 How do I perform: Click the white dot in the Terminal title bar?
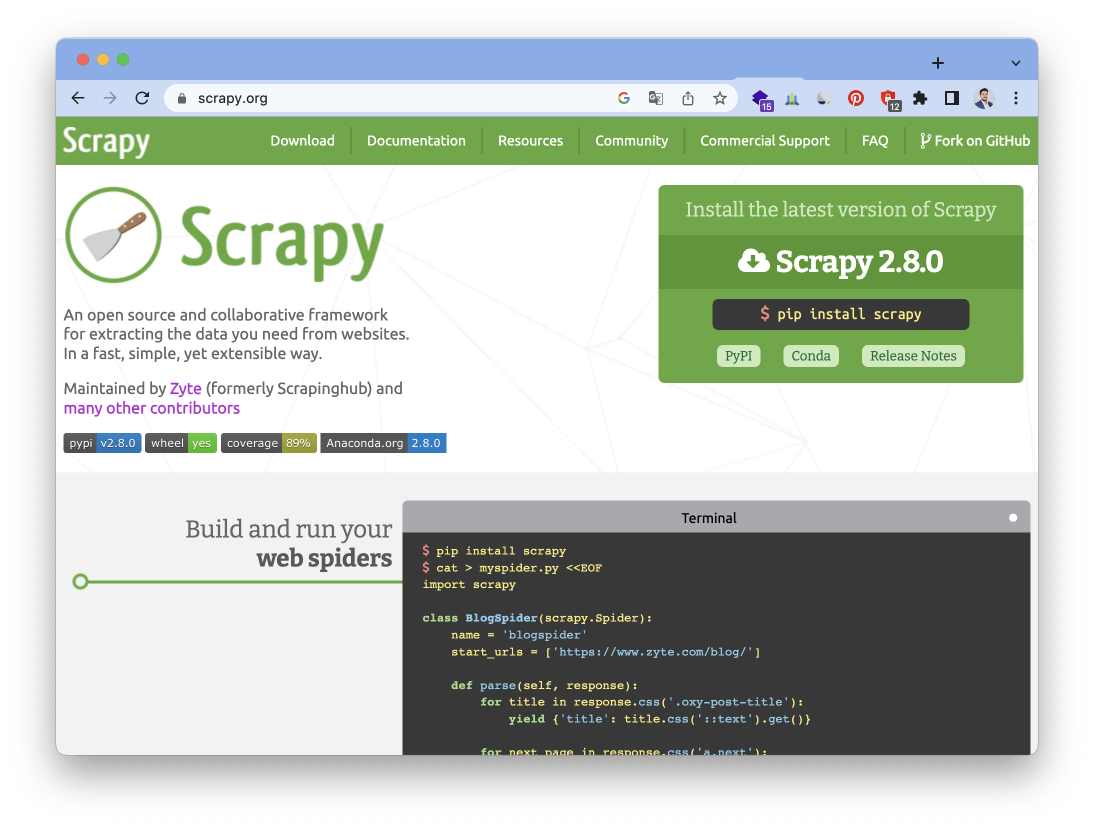[1013, 518]
